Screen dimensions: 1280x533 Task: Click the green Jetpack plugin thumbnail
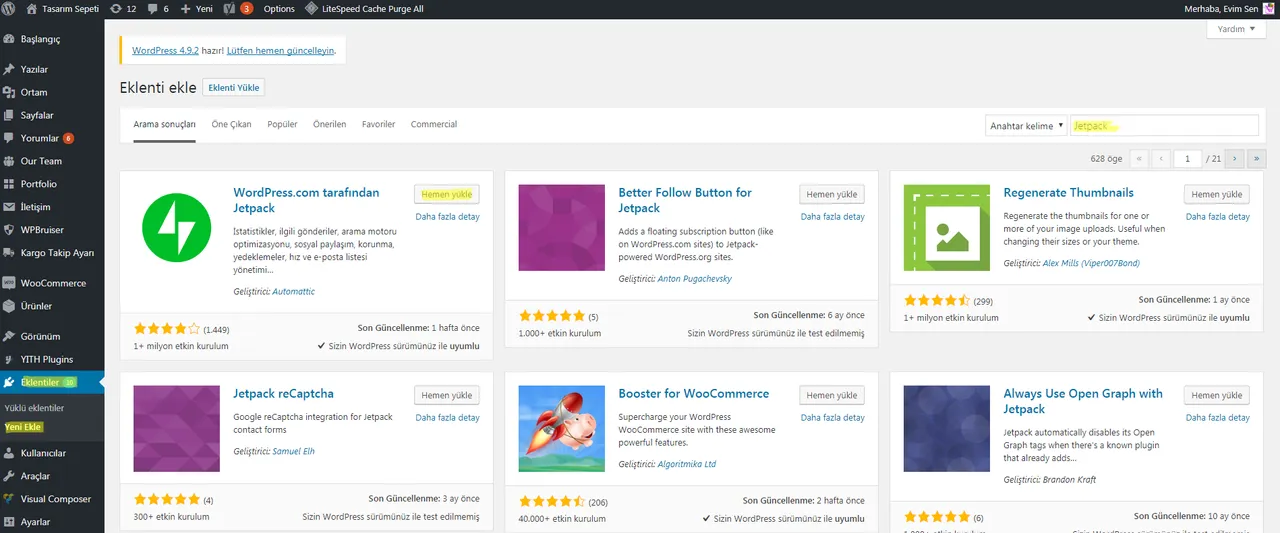pos(176,227)
